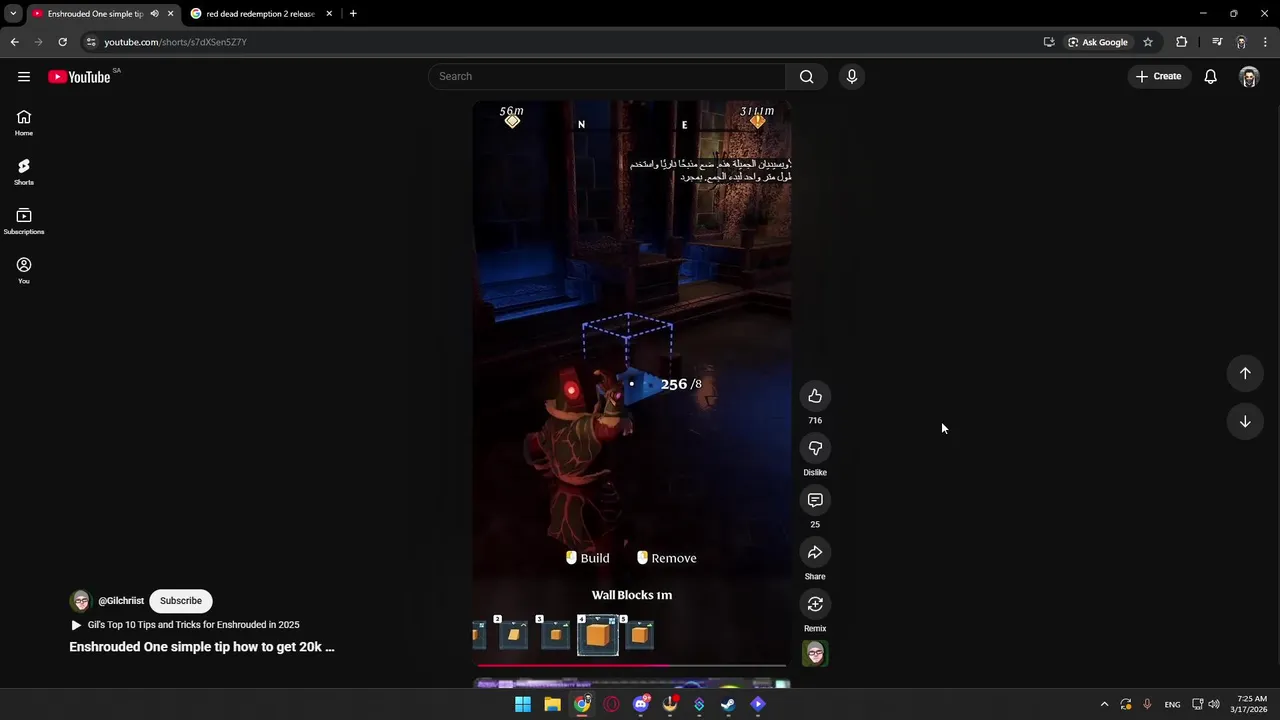1280x720 pixels.
Task: Open Discord from taskbar
Action: tap(641, 704)
